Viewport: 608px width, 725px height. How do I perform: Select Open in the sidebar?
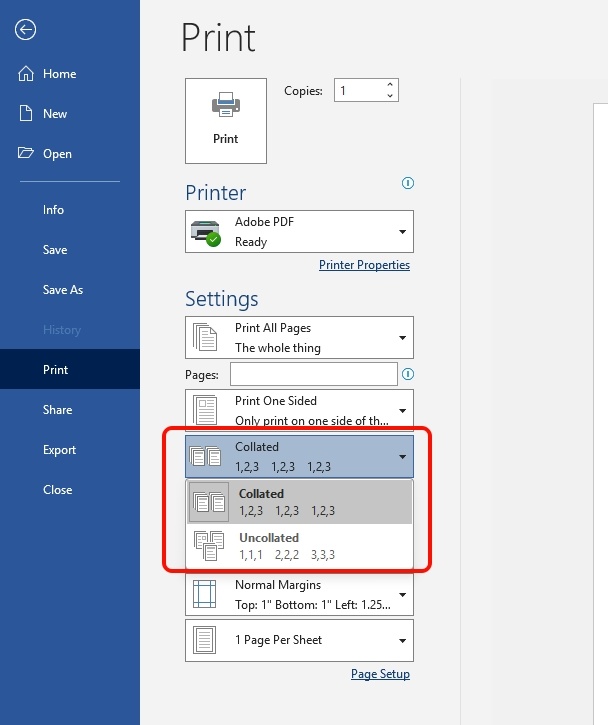click(70, 154)
